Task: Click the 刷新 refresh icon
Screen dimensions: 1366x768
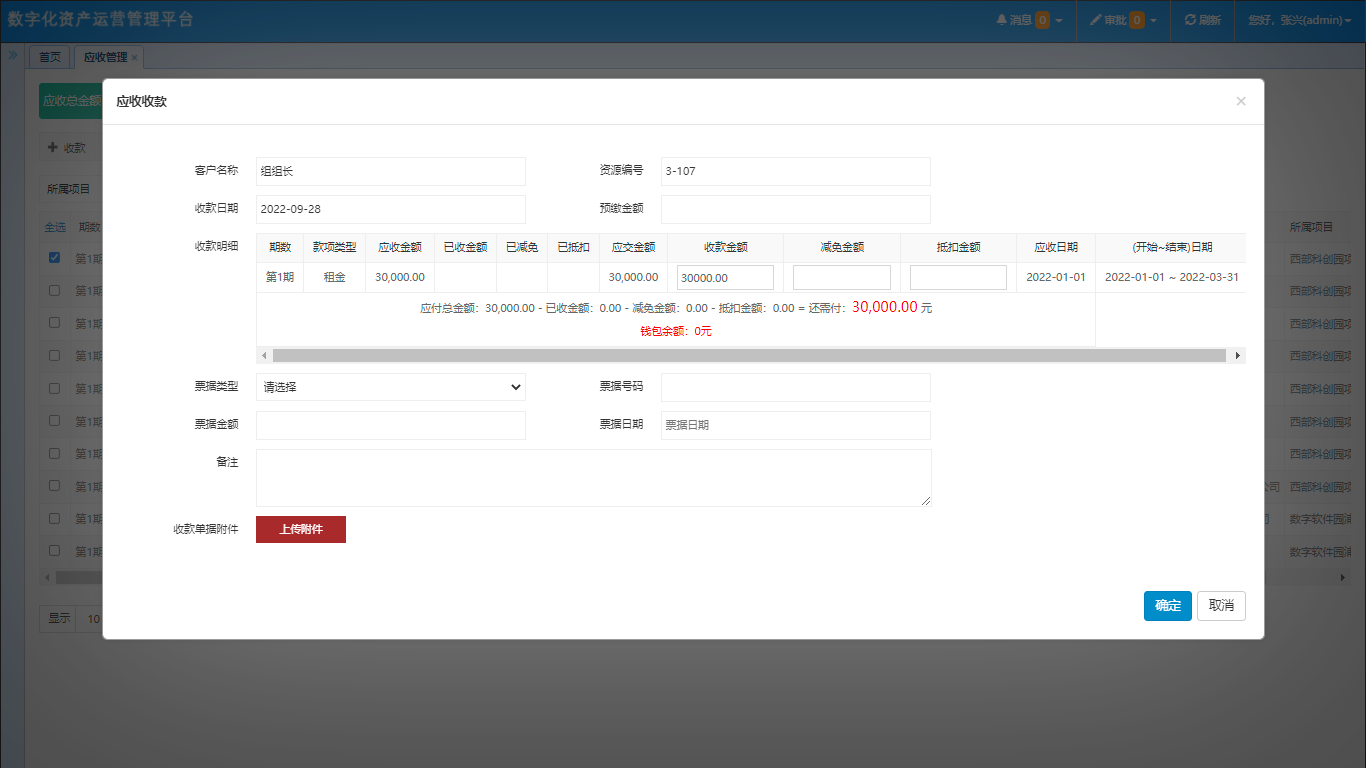Action: coord(1190,20)
